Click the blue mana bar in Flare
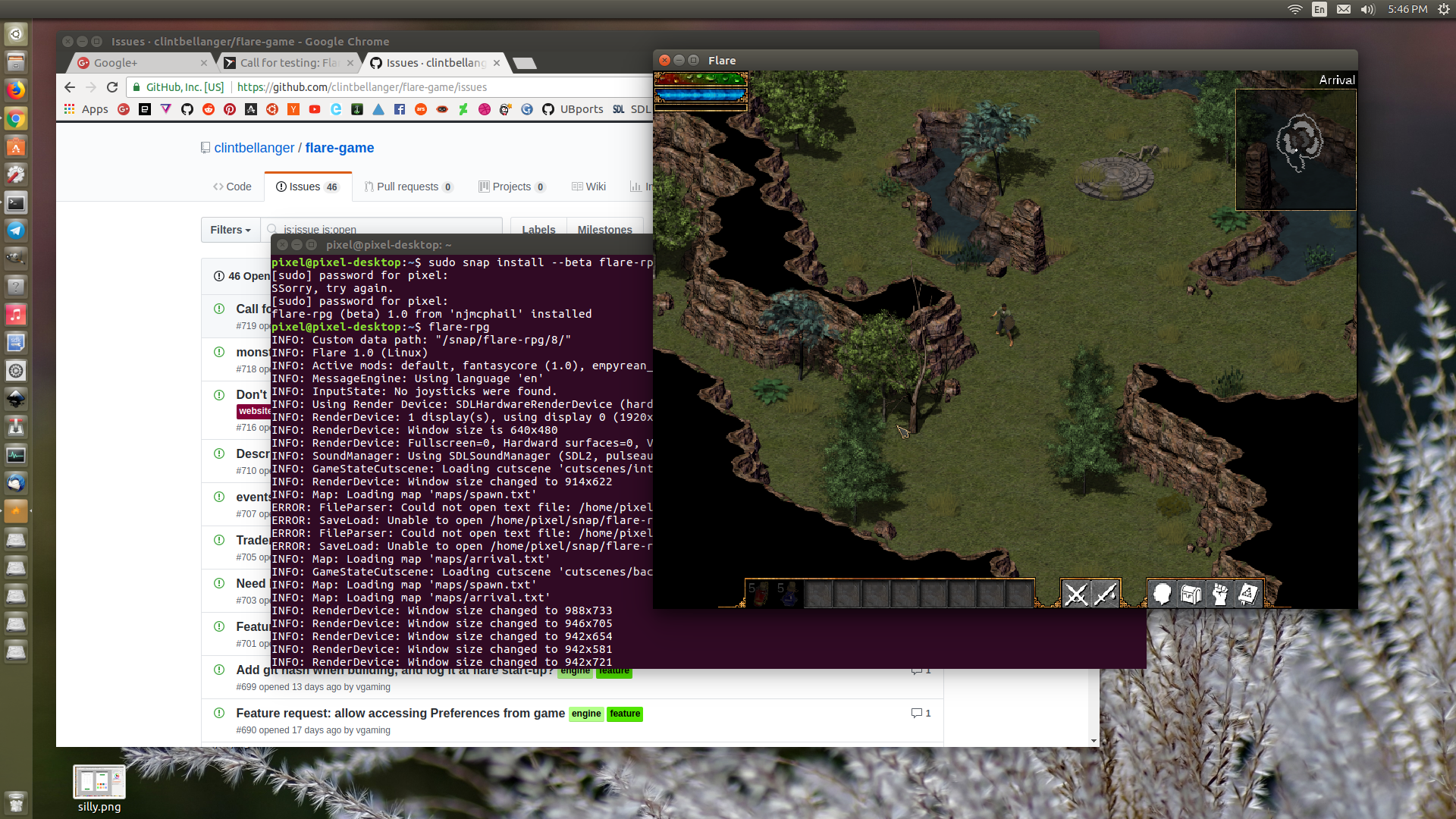This screenshot has width=1456, height=819. click(700, 96)
